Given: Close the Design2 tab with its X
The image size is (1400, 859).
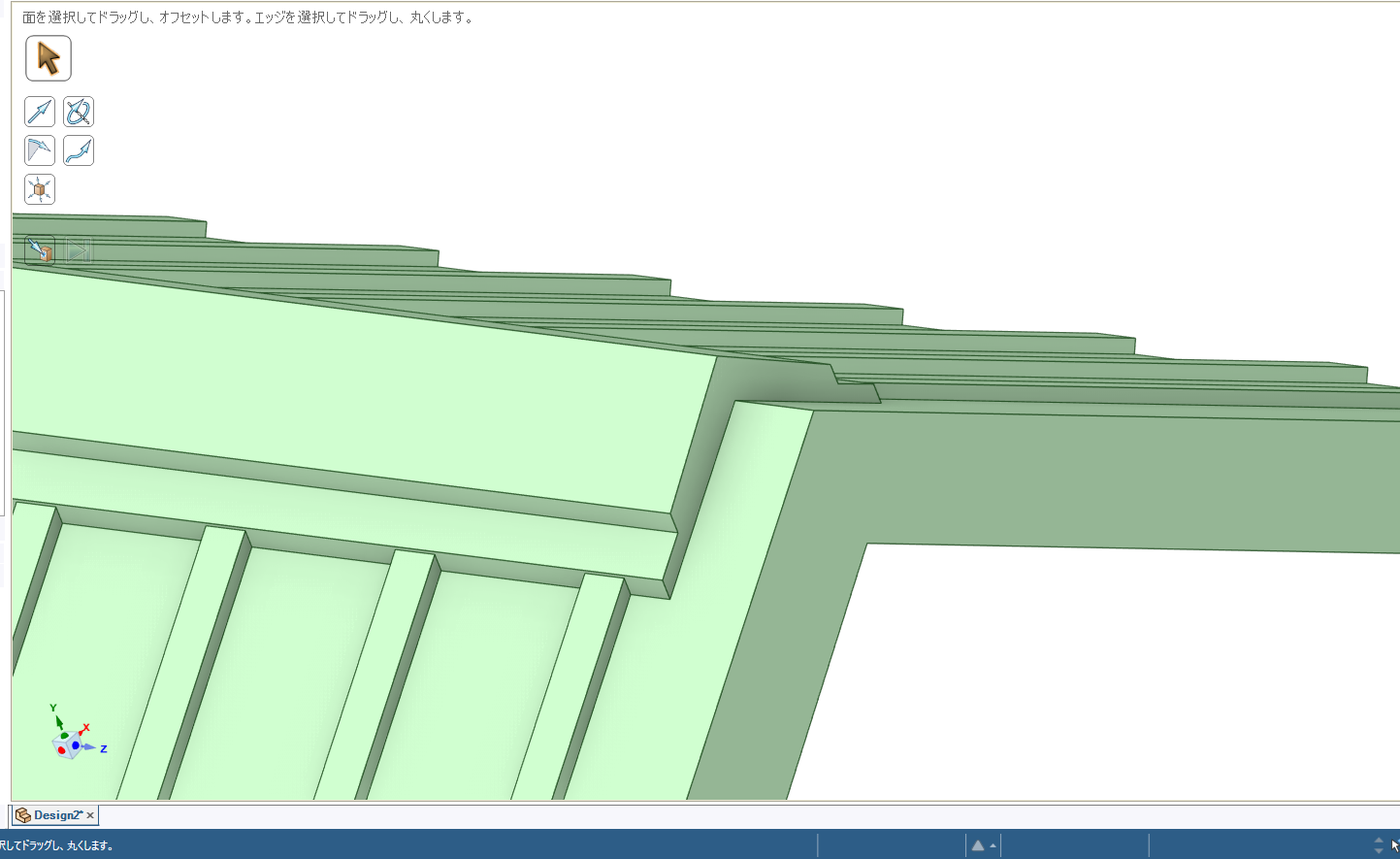Looking at the screenshot, I should tap(90, 815).
